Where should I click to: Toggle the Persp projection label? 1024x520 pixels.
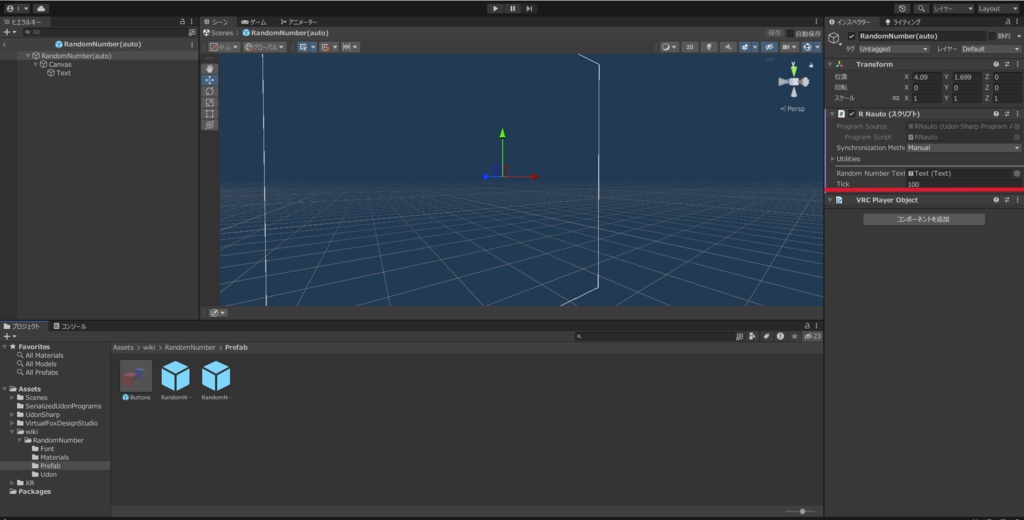(x=793, y=109)
